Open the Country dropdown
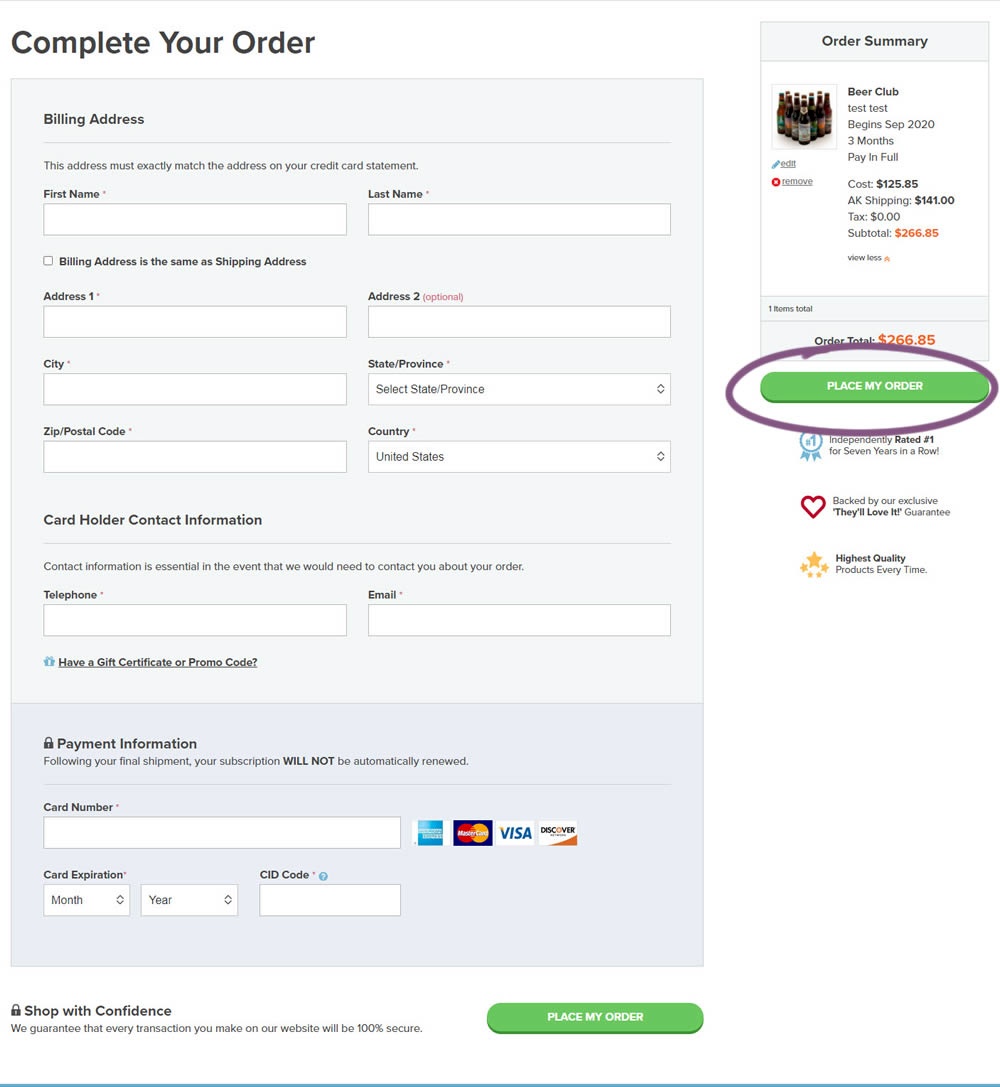1000x1087 pixels. 519,457
